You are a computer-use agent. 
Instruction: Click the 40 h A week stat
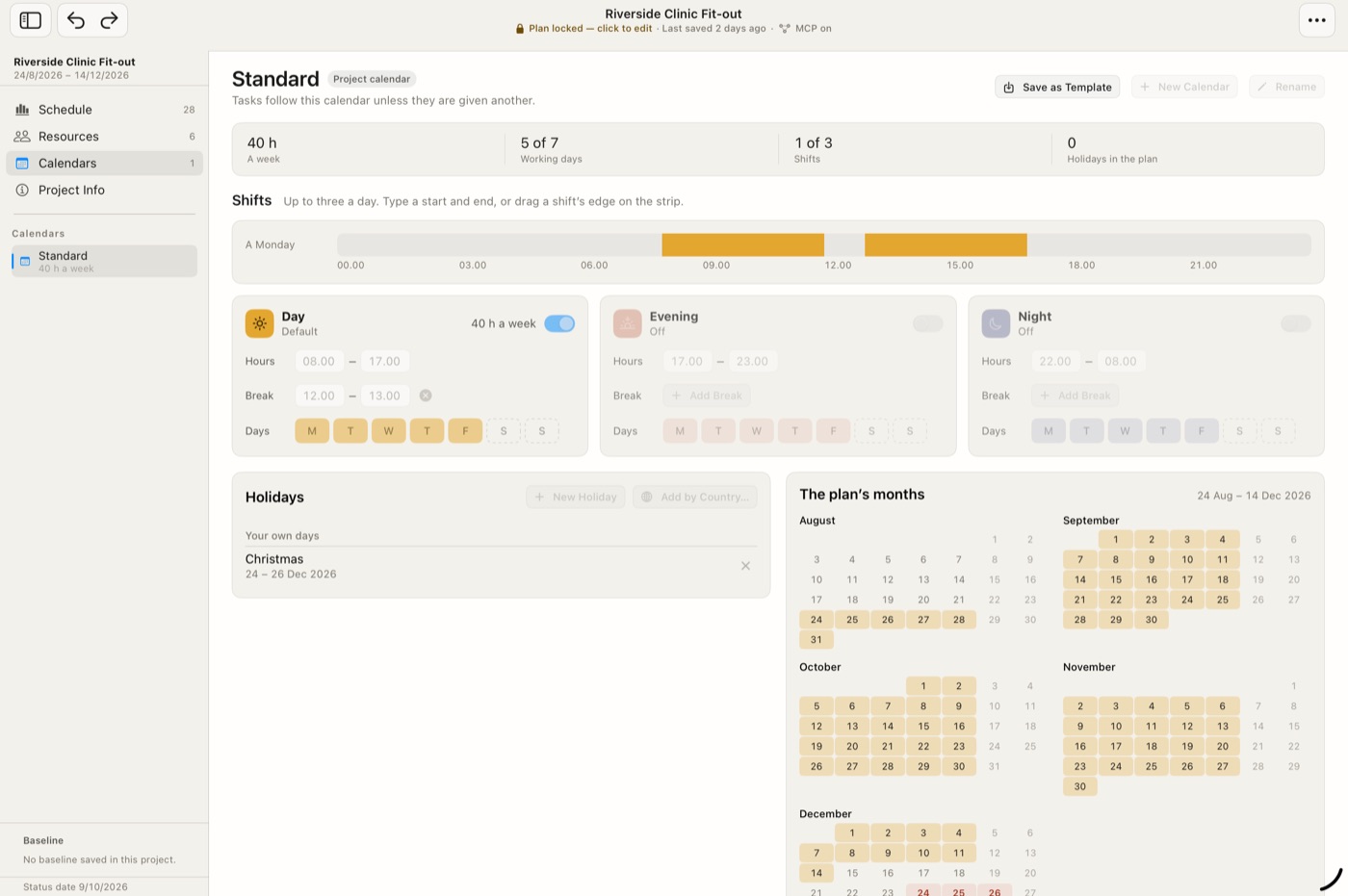[x=263, y=149]
